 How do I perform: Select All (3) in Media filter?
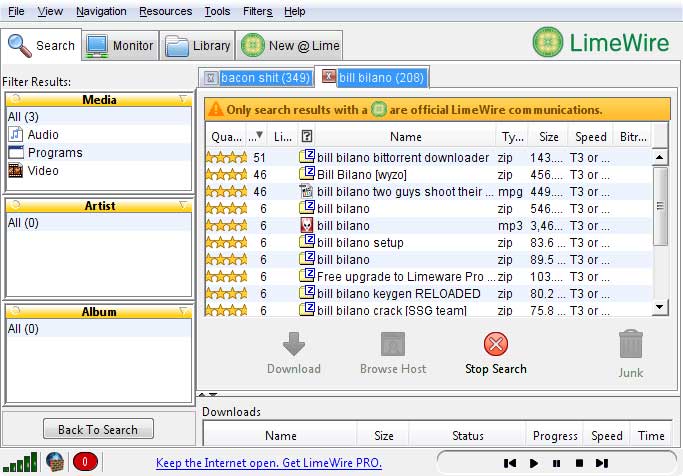pyautogui.click(x=99, y=117)
